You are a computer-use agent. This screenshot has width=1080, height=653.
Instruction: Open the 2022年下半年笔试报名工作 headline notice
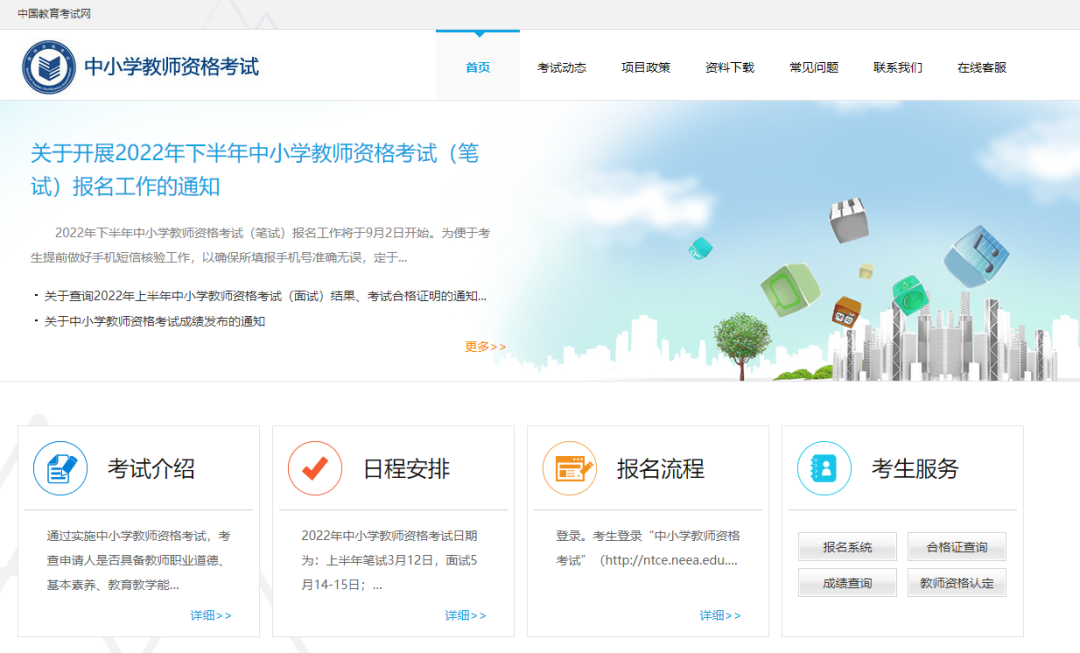coord(255,169)
